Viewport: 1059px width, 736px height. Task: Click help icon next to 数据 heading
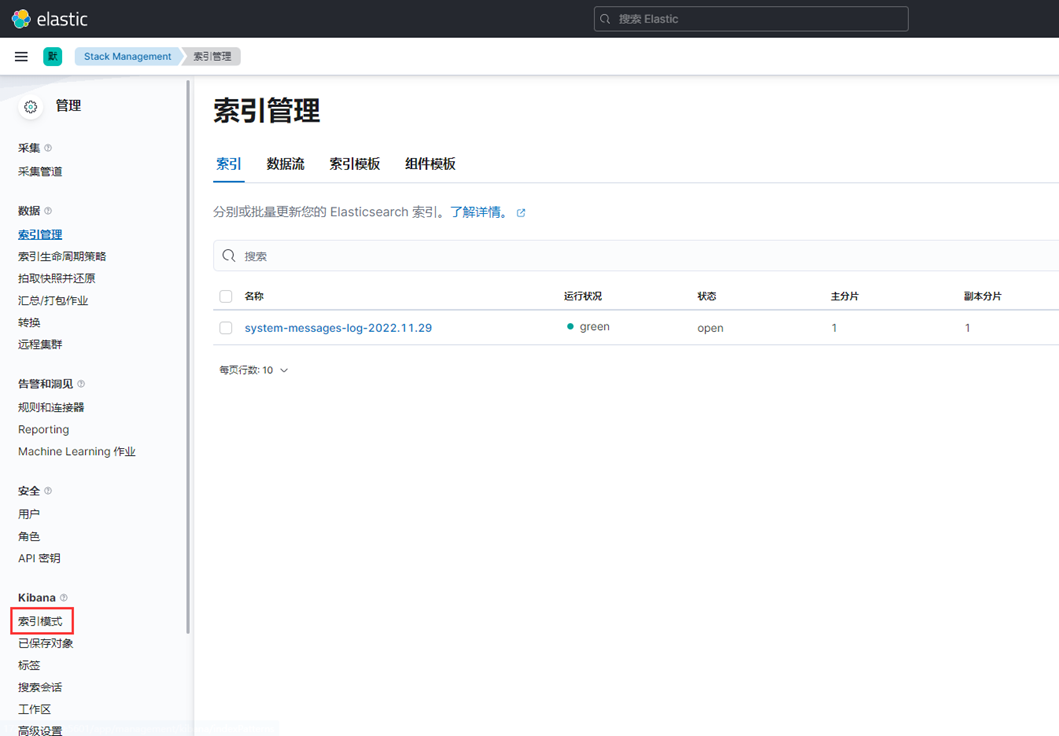pos(48,211)
